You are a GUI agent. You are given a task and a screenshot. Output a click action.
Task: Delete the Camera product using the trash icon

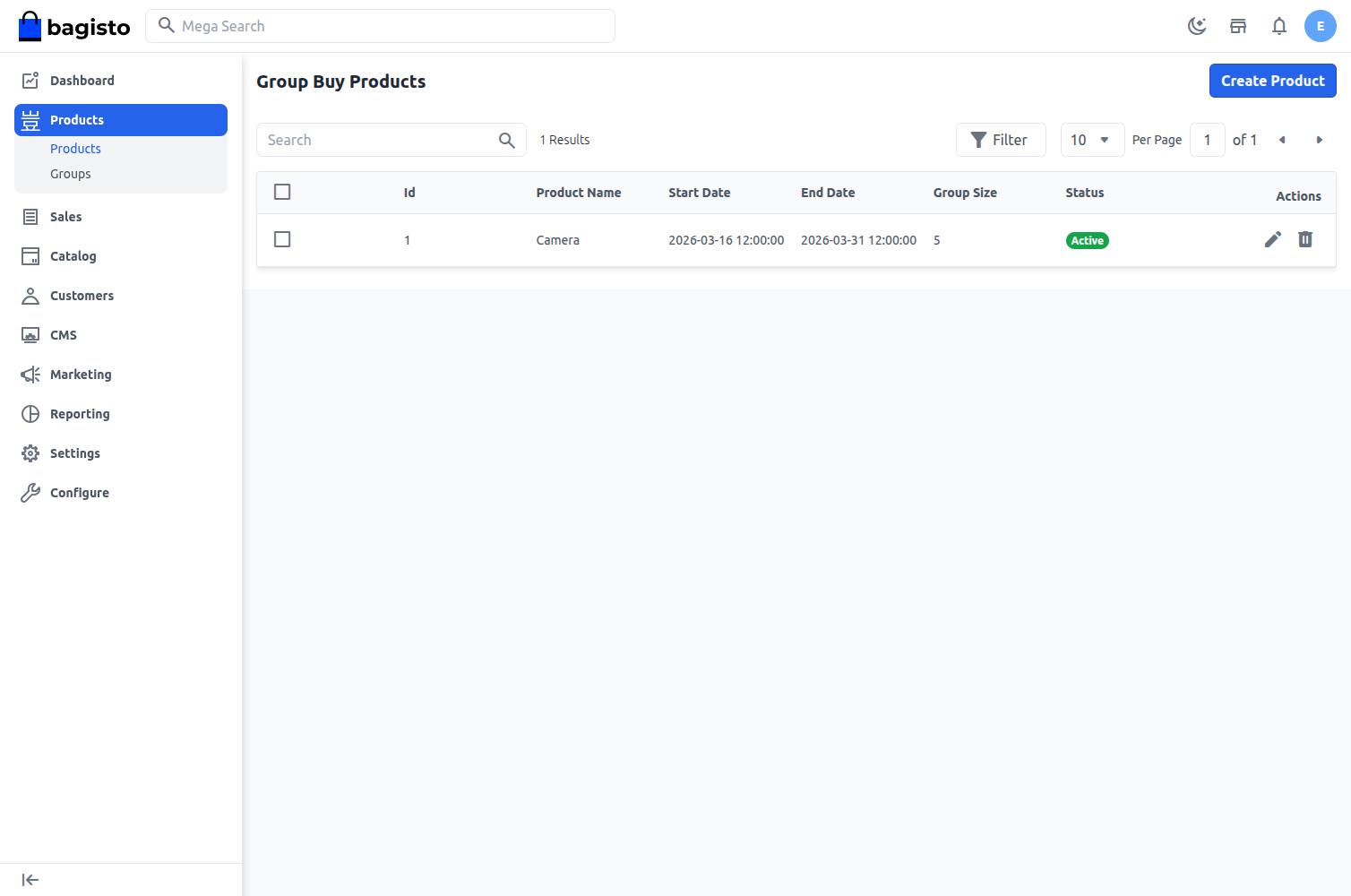click(x=1305, y=239)
